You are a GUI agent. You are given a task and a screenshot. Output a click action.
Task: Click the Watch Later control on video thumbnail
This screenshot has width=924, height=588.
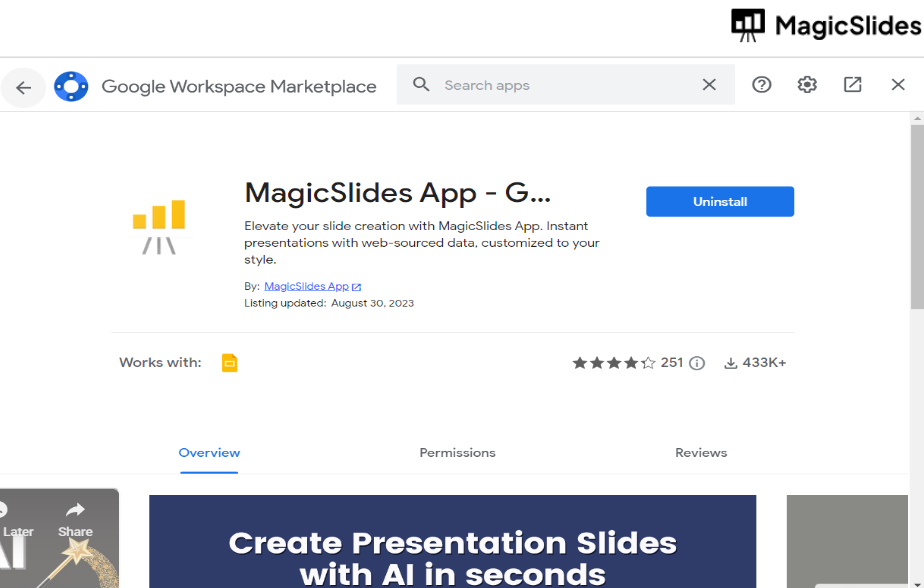[15, 521]
